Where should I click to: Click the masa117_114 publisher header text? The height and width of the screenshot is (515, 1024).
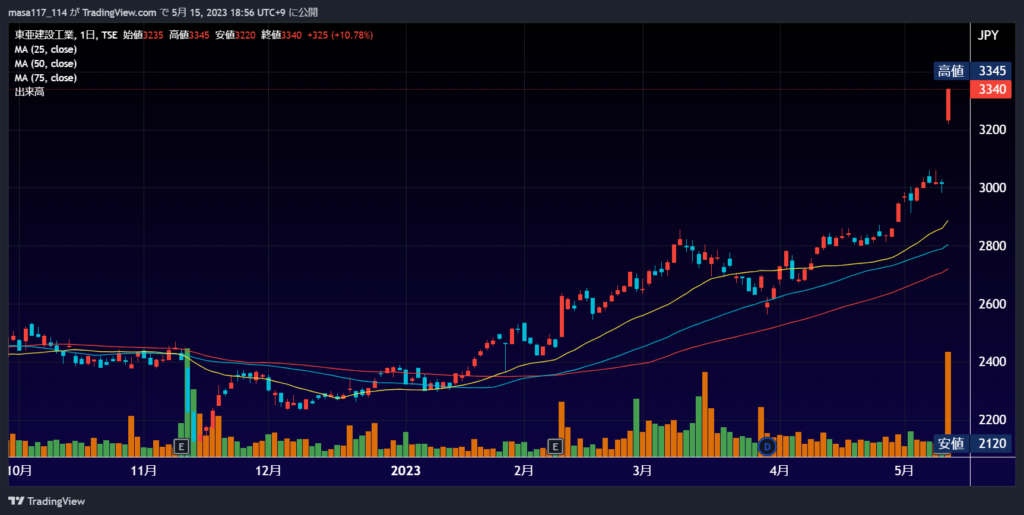coord(37,12)
